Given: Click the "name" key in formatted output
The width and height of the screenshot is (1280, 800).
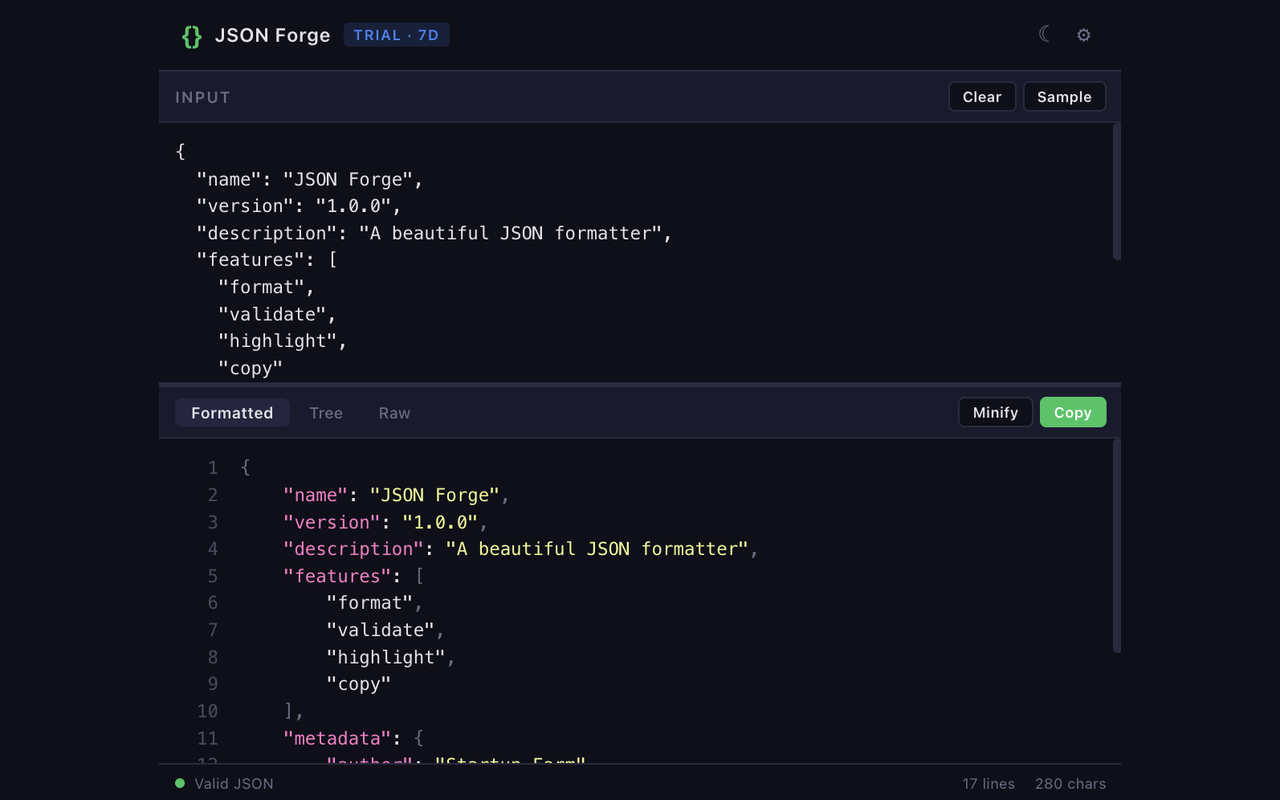Looking at the screenshot, I should (x=316, y=495).
